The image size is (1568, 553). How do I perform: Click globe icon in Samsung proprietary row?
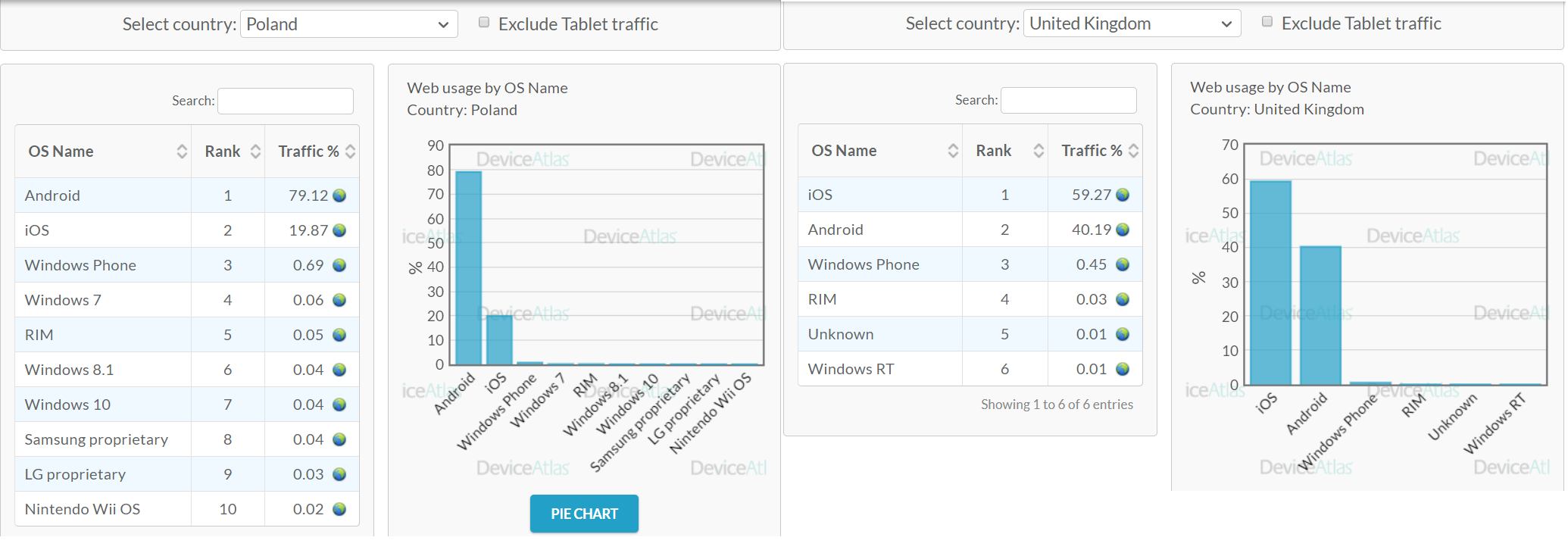pos(339,439)
